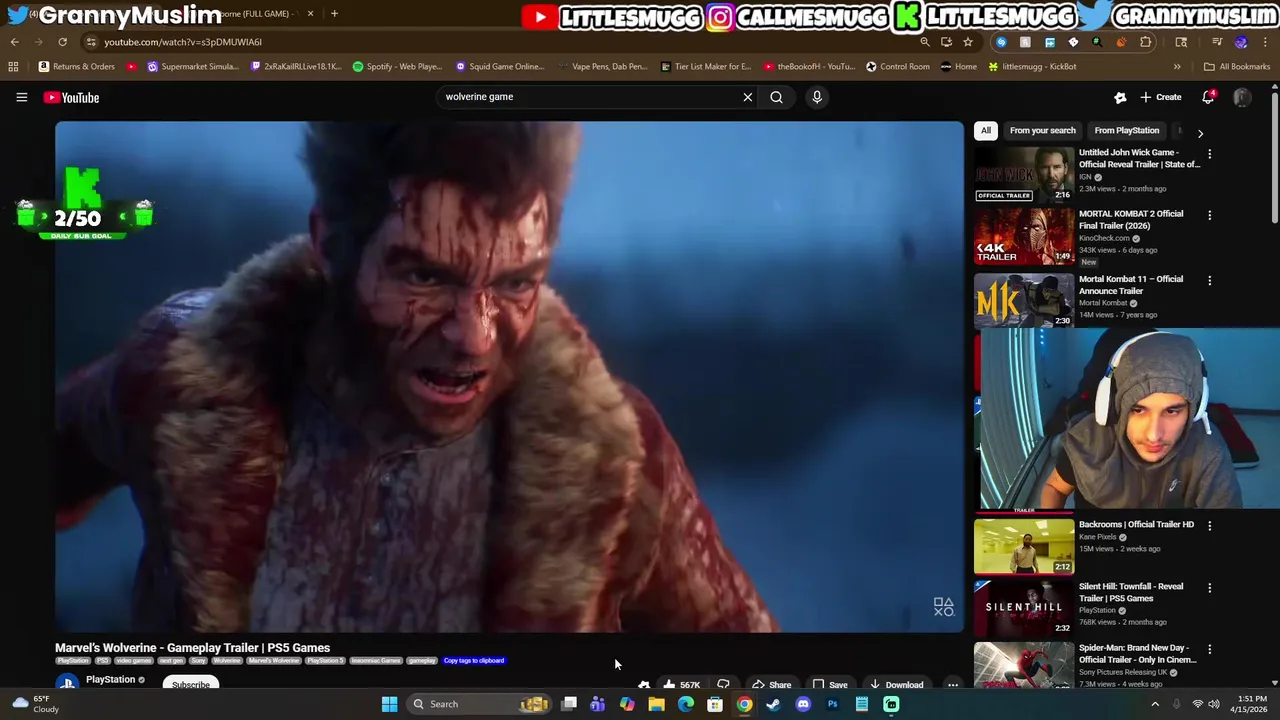Open more actions three-dot menu under video

tap(953, 685)
